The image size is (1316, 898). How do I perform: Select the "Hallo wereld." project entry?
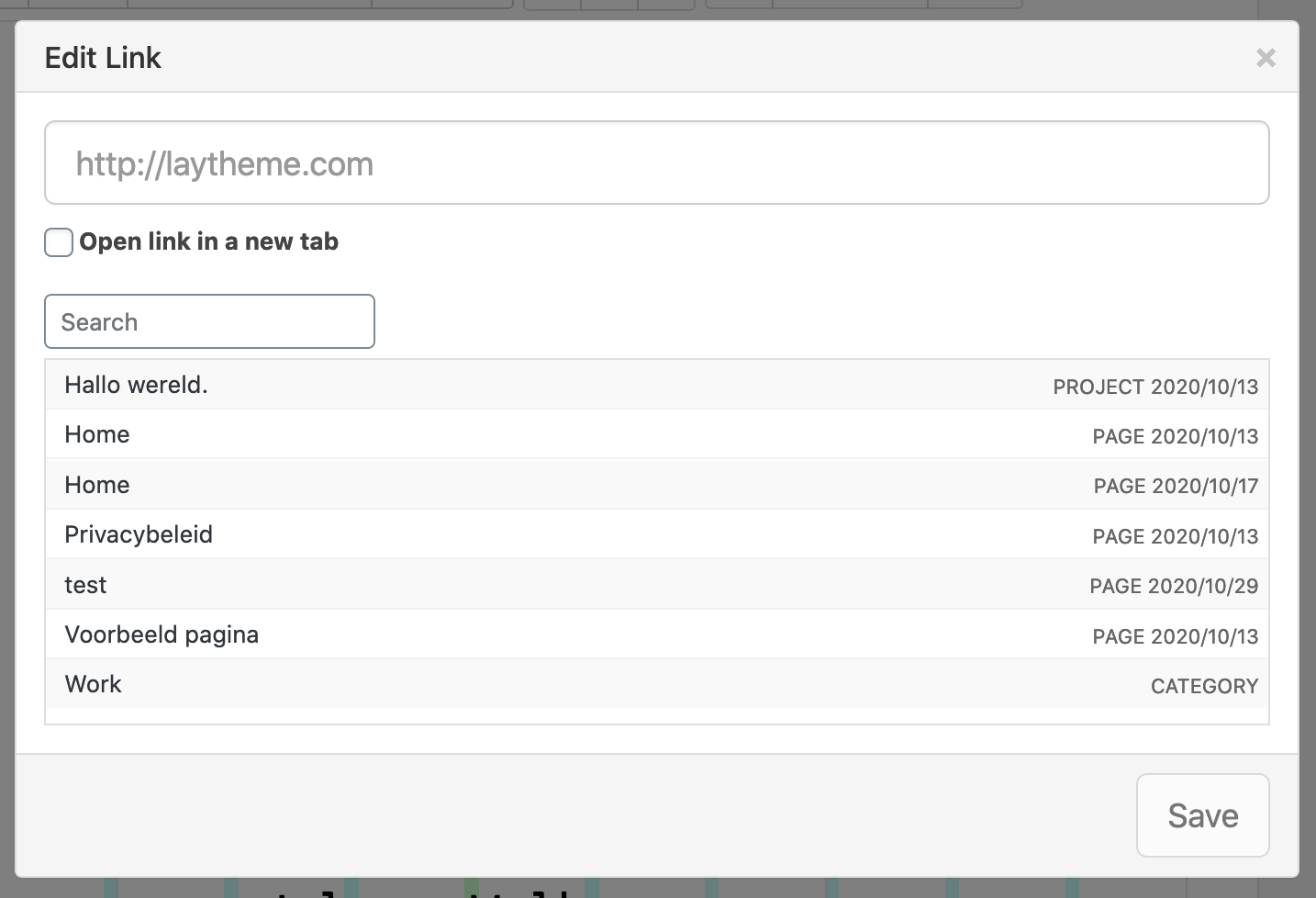tap(136, 385)
